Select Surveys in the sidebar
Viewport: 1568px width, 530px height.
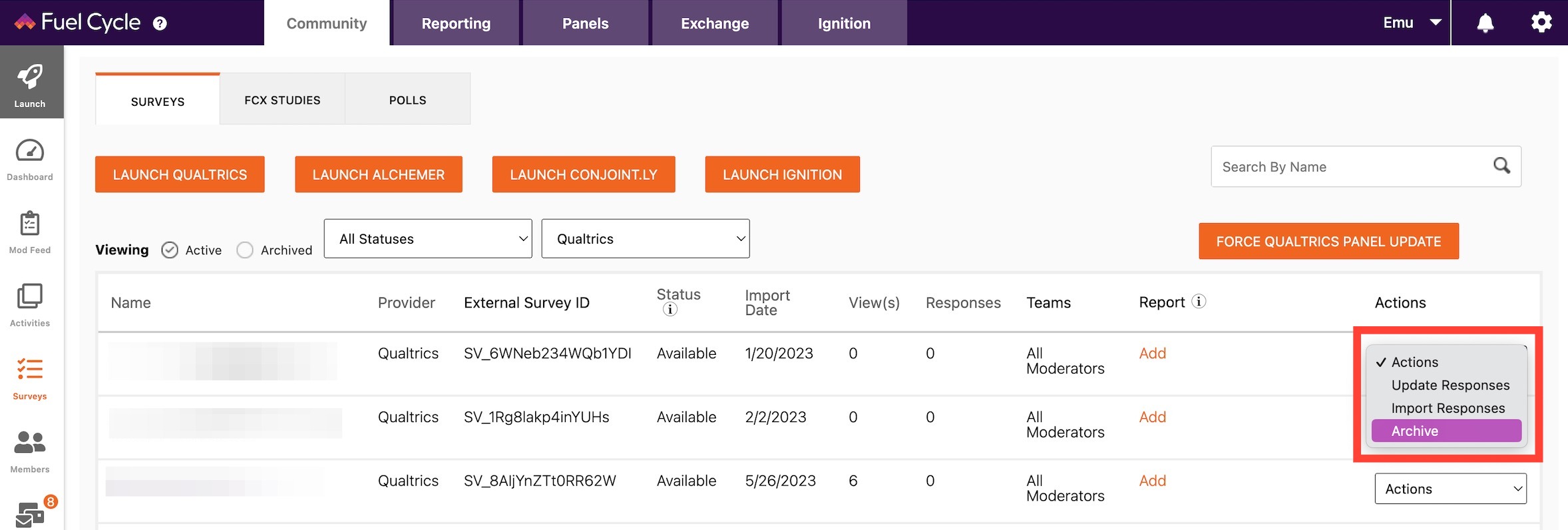(30, 378)
